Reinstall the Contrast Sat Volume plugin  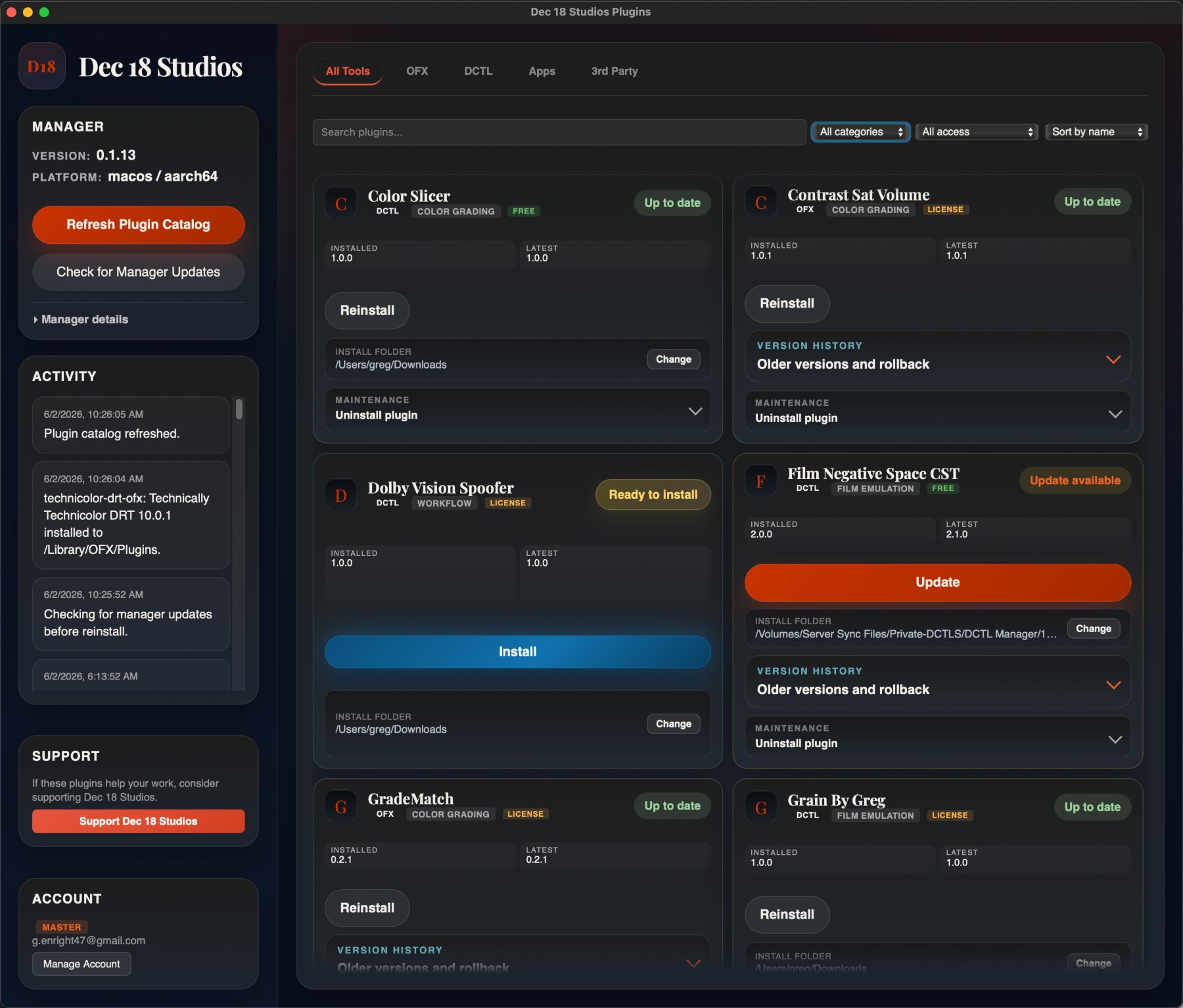pyautogui.click(x=787, y=304)
